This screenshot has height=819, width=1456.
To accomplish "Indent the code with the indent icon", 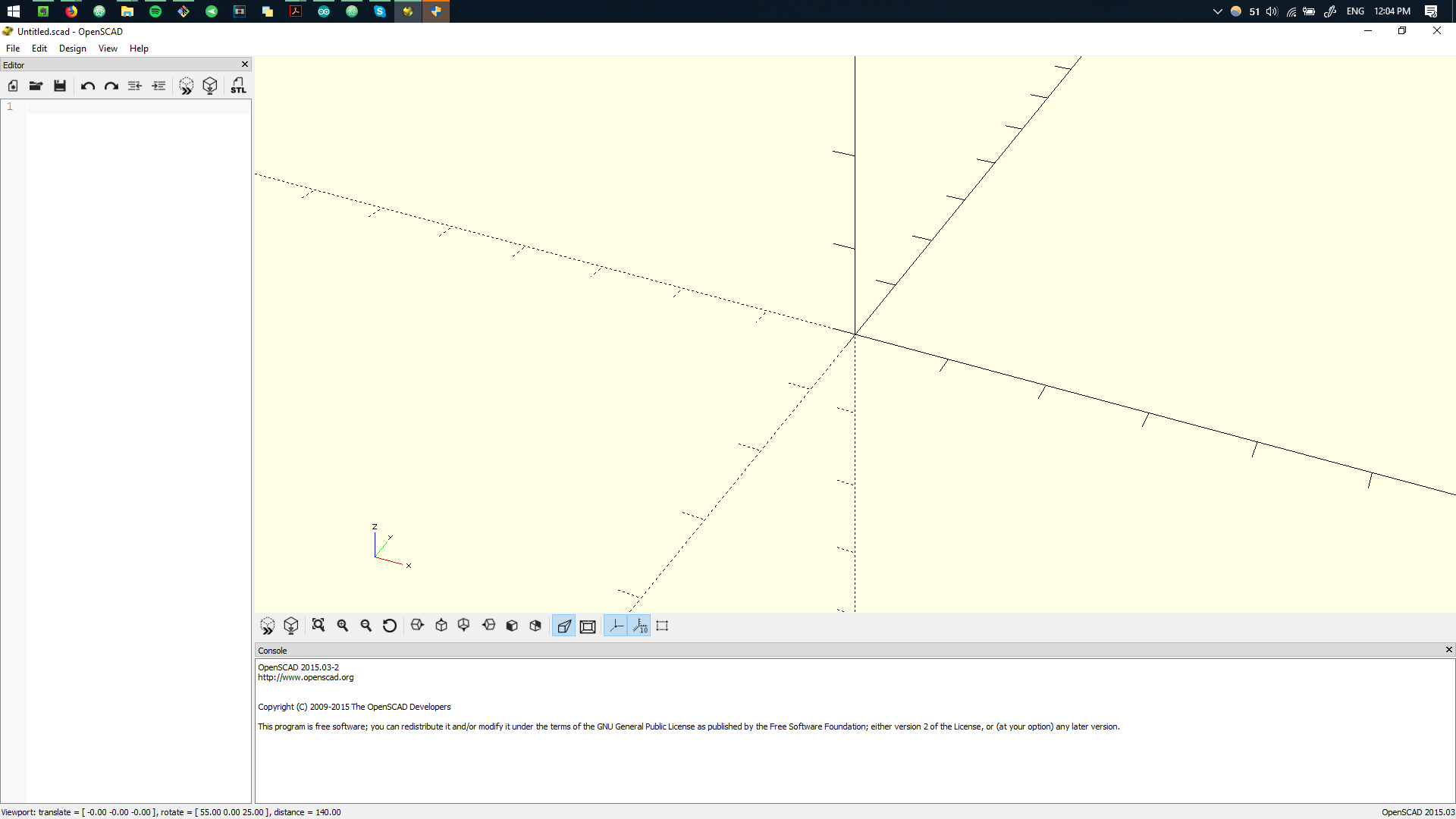I will click(158, 86).
